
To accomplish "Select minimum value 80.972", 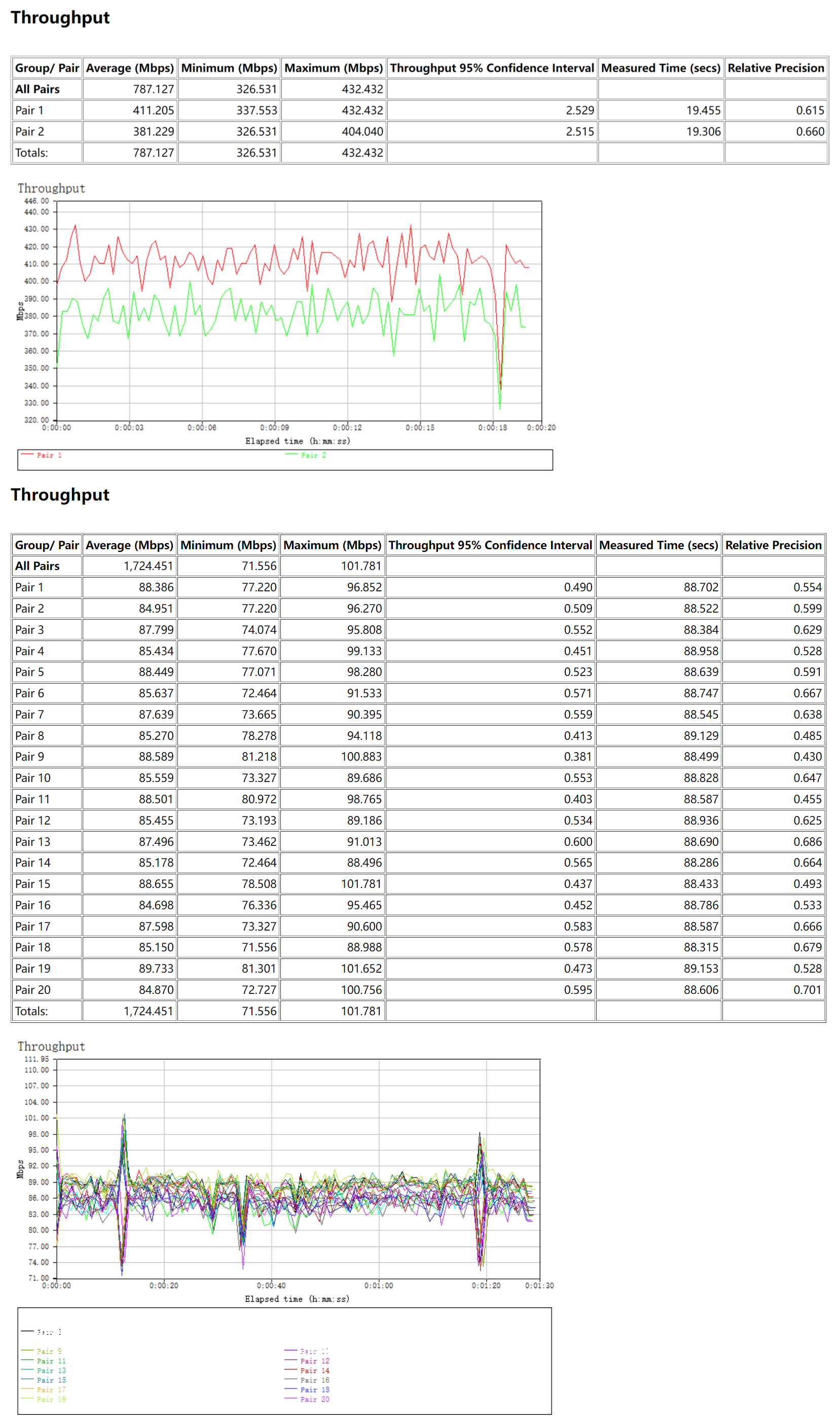I will (228, 799).
